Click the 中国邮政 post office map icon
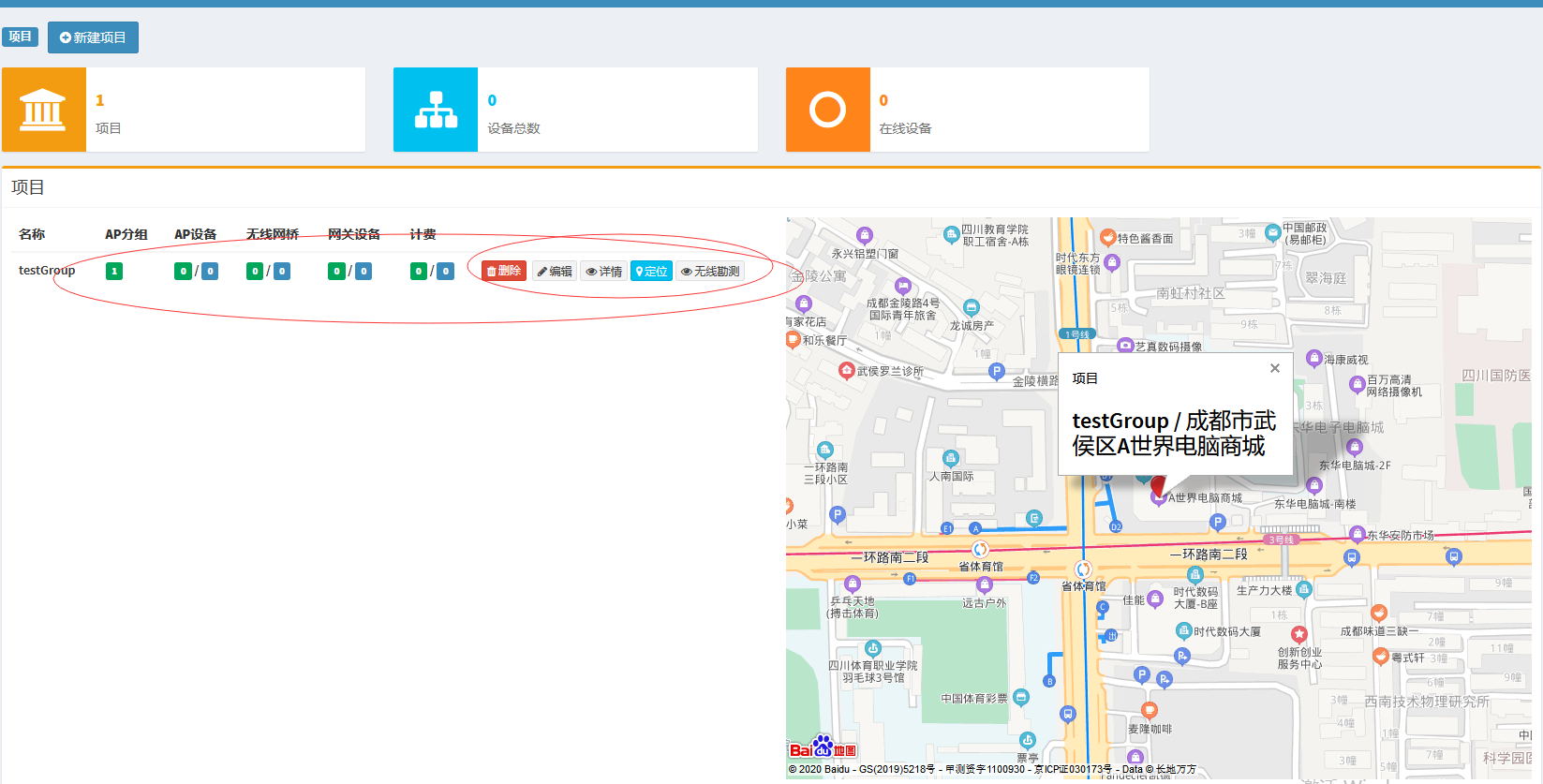The image size is (1543, 784). coord(1272,231)
